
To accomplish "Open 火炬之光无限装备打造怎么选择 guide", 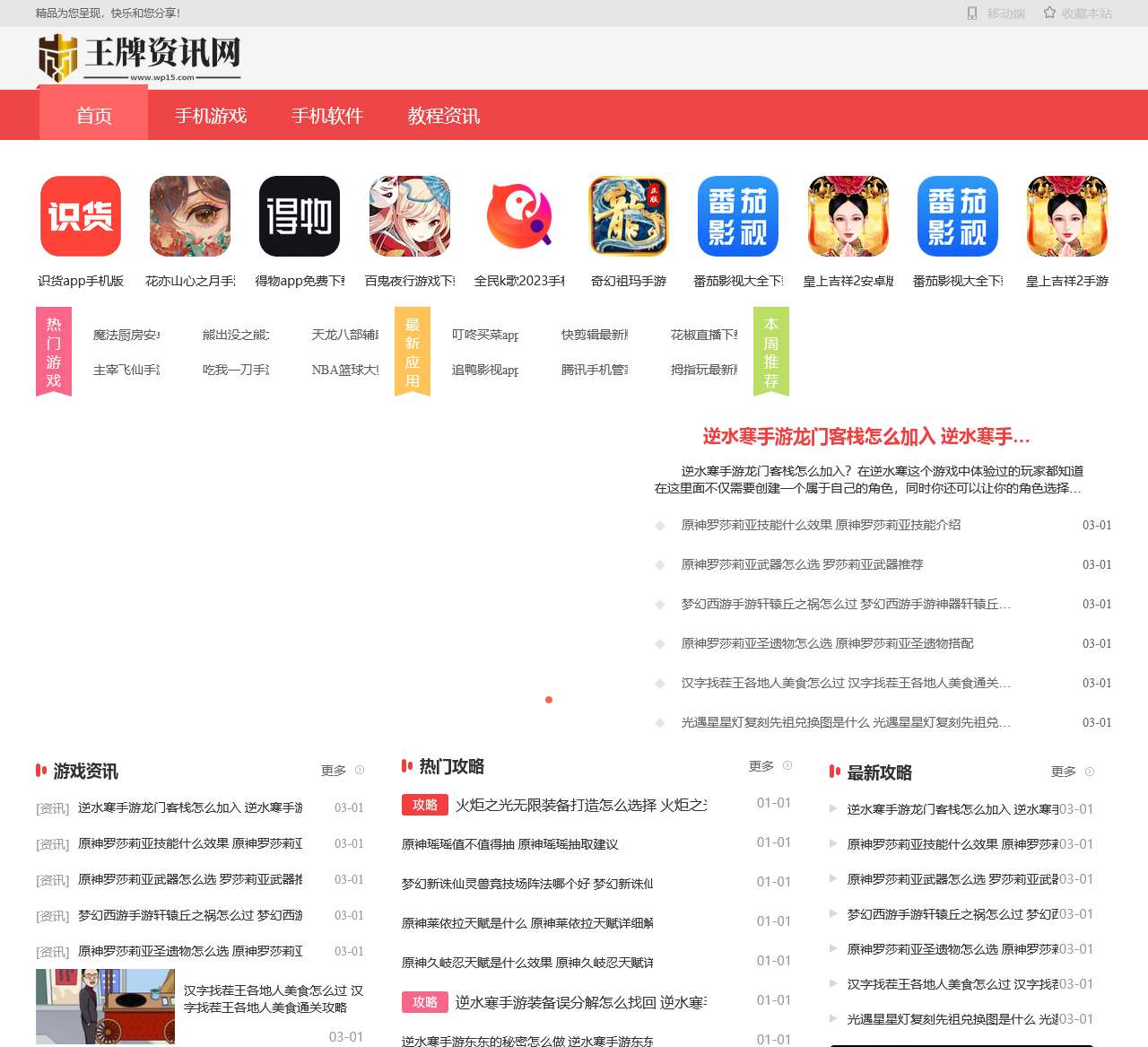I will click(x=581, y=805).
